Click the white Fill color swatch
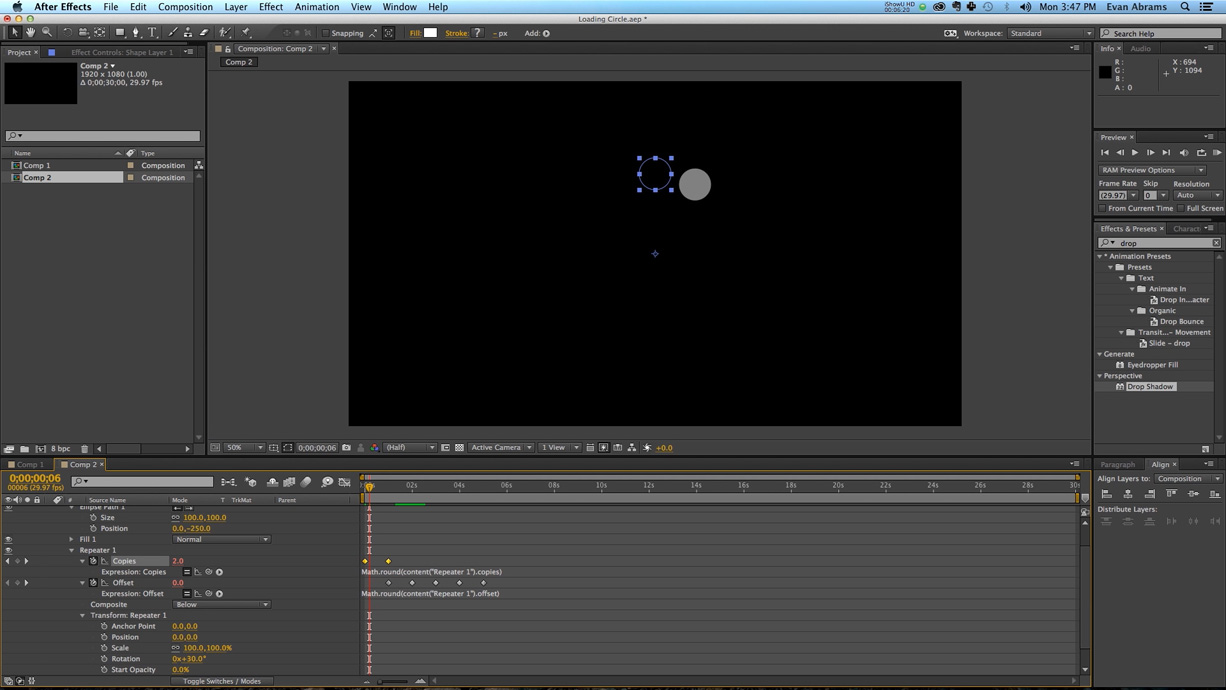 coord(430,33)
